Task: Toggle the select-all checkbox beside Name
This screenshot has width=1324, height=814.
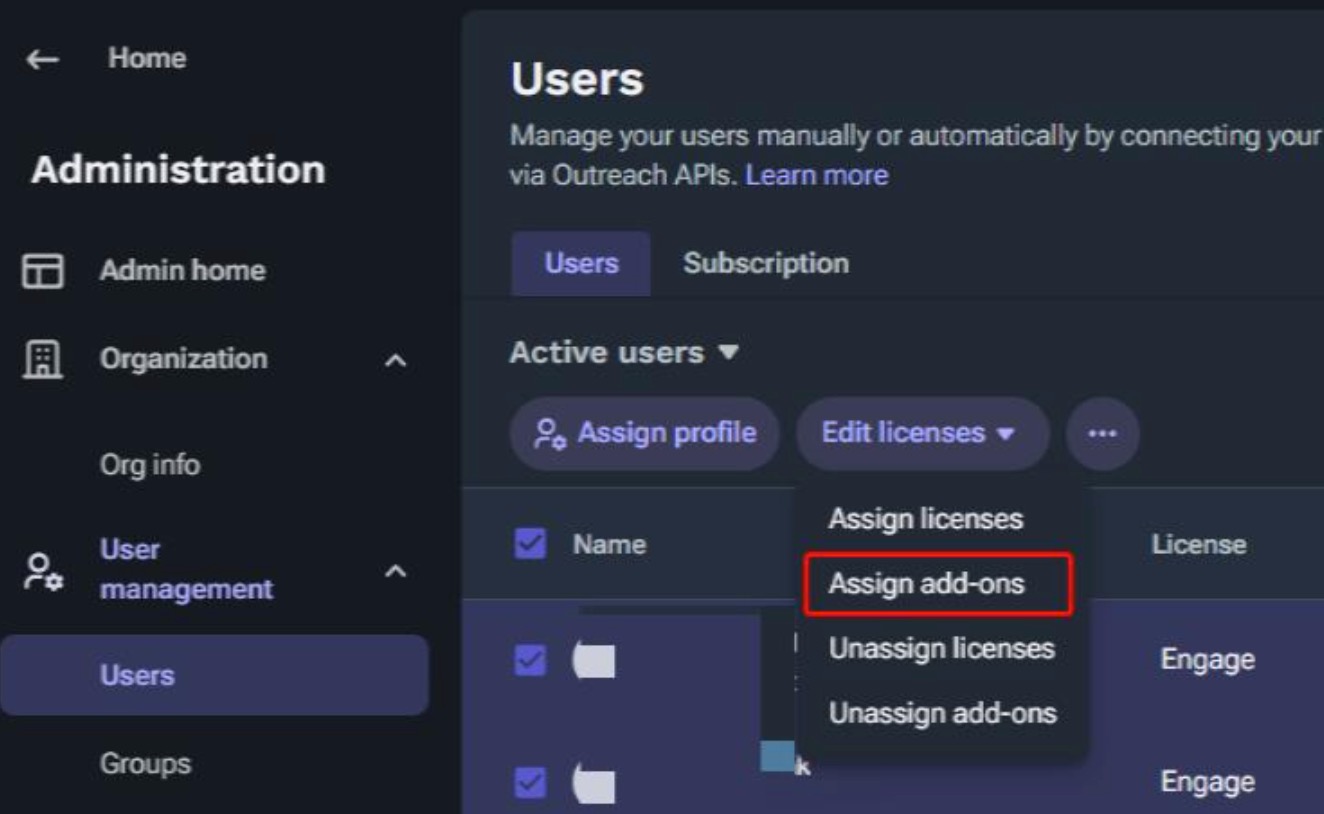Action: pos(530,545)
